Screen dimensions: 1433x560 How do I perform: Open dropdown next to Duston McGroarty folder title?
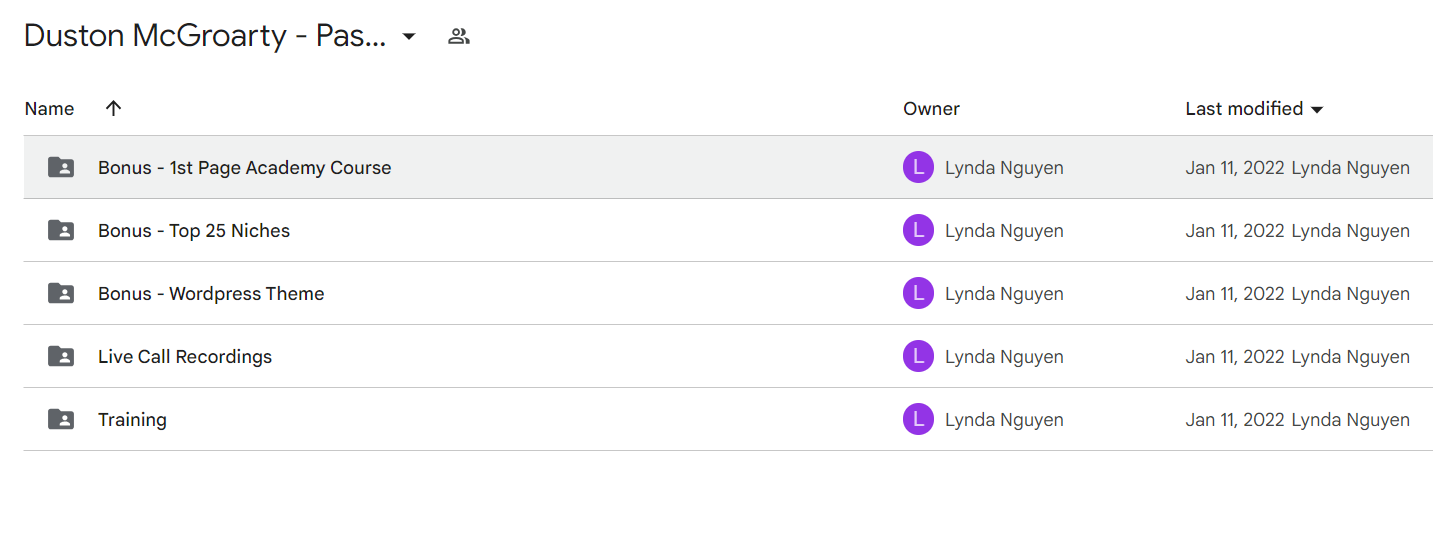click(x=408, y=37)
